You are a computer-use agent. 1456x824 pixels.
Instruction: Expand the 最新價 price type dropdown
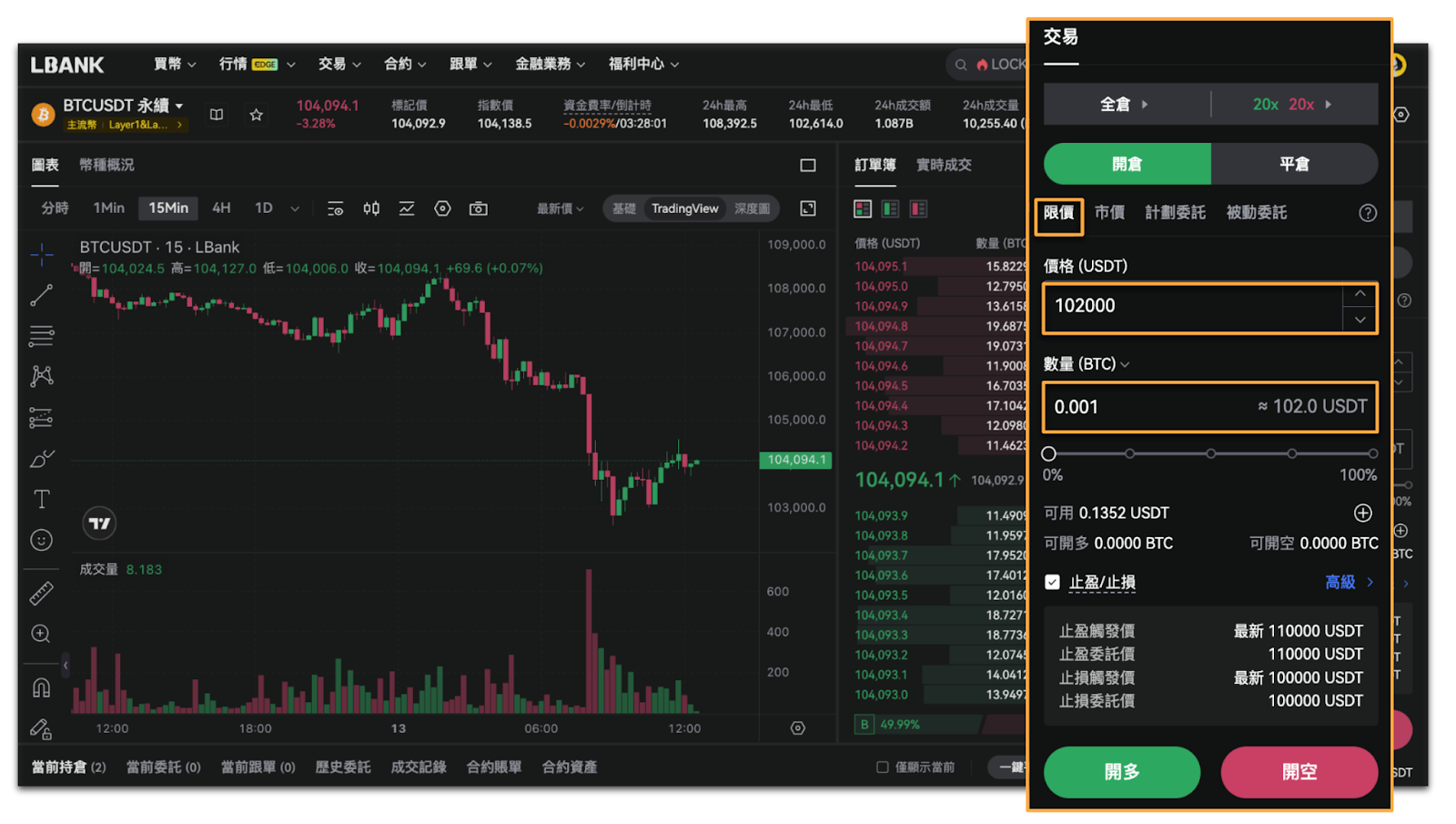tap(560, 209)
